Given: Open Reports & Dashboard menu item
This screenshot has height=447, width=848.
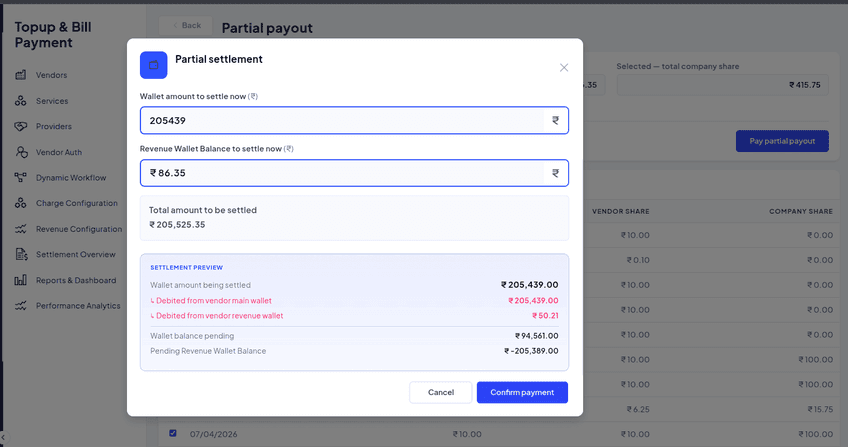Looking at the screenshot, I should (76, 281).
